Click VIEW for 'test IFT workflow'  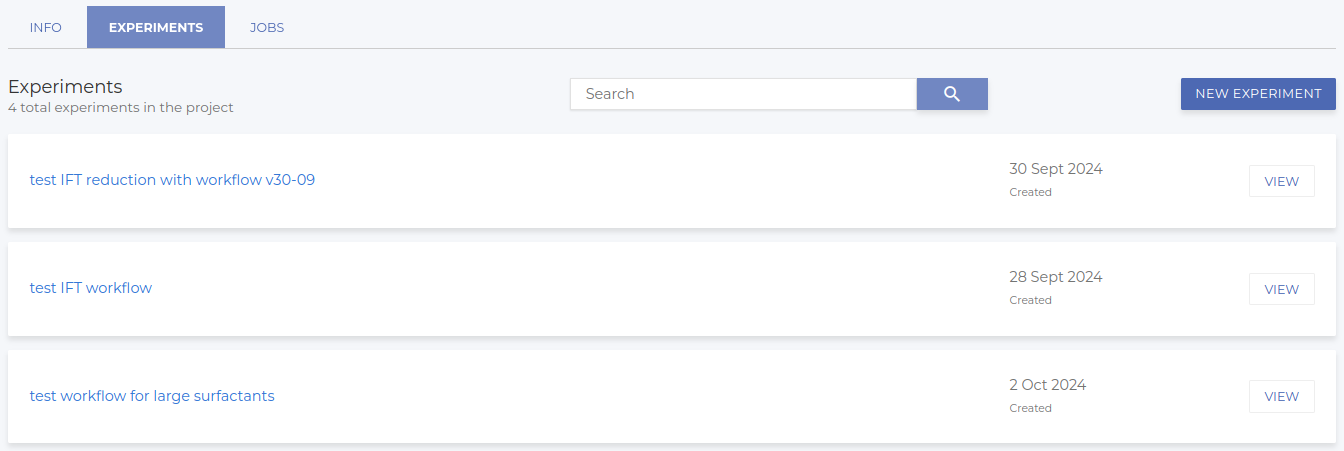(1281, 289)
